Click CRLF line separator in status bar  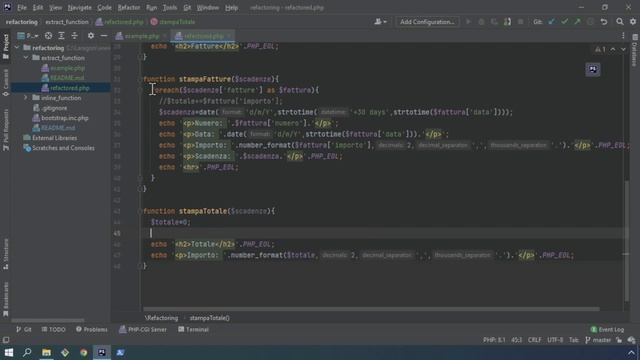[535, 340]
